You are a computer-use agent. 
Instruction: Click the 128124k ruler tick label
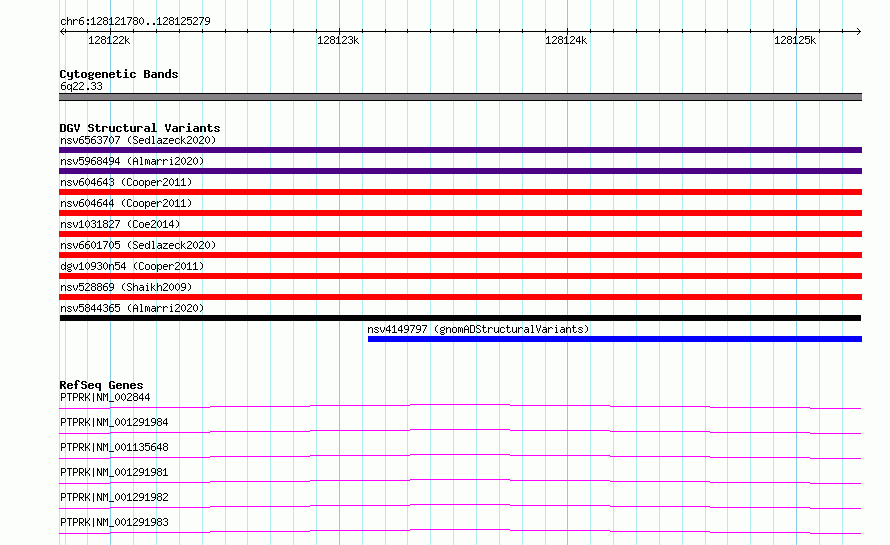pos(566,40)
